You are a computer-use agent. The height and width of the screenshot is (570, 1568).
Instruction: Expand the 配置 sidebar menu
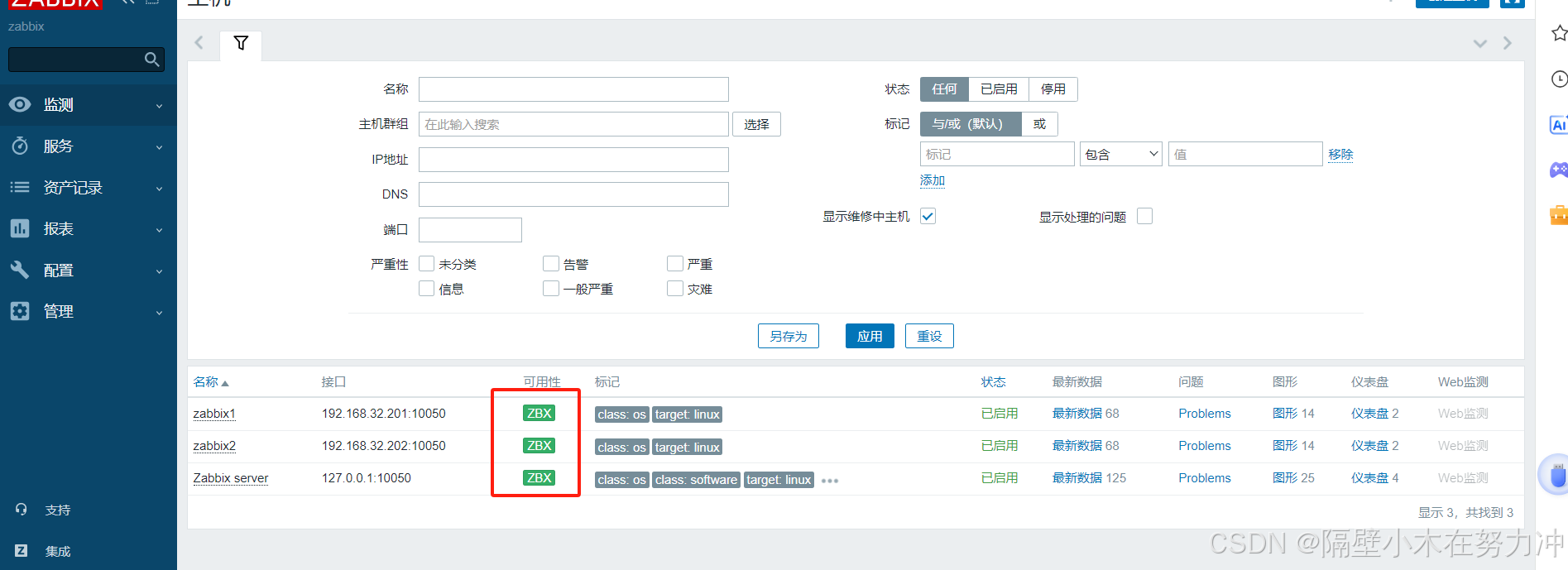[x=160, y=271]
